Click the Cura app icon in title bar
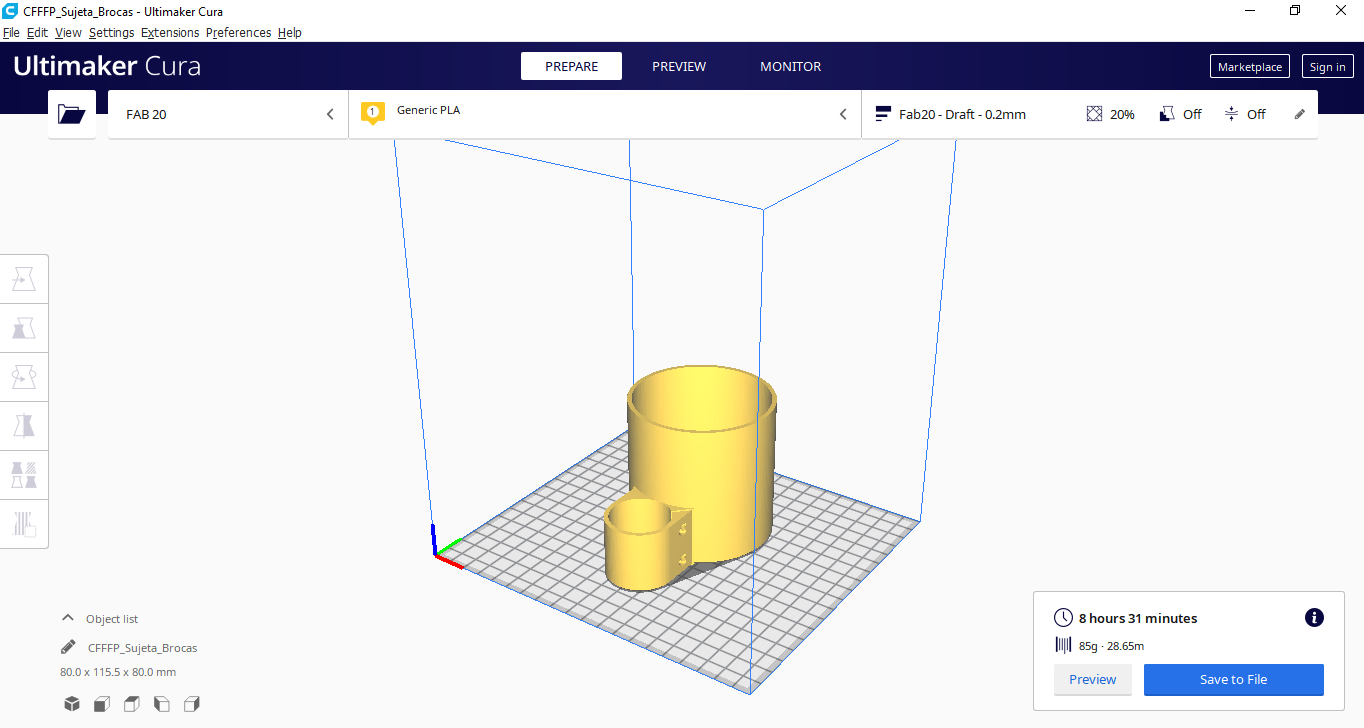The width and height of the screenshot is (1364, 728). (x=10, y=10)
